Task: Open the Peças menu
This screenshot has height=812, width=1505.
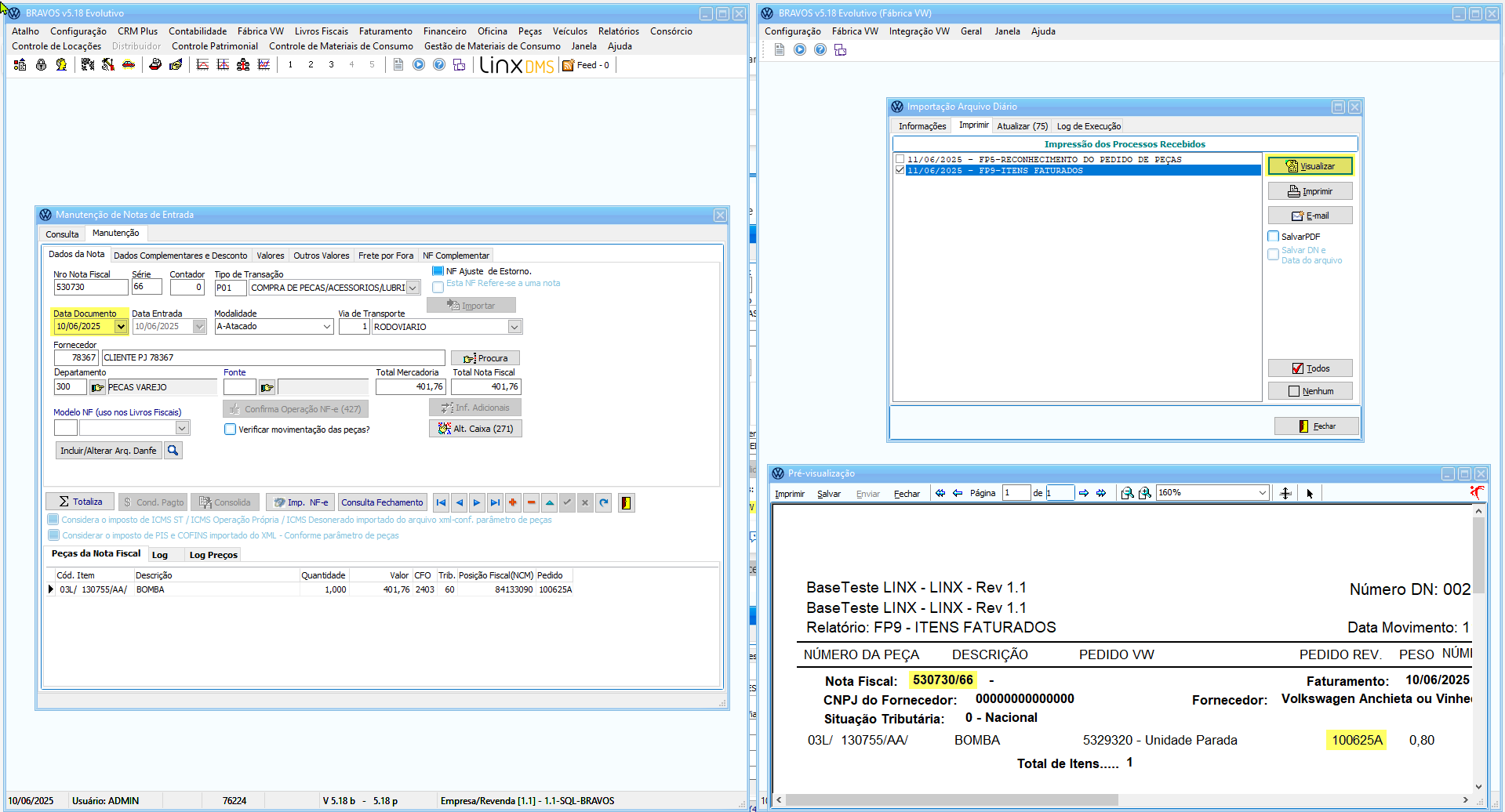Action: click(529, 31)
